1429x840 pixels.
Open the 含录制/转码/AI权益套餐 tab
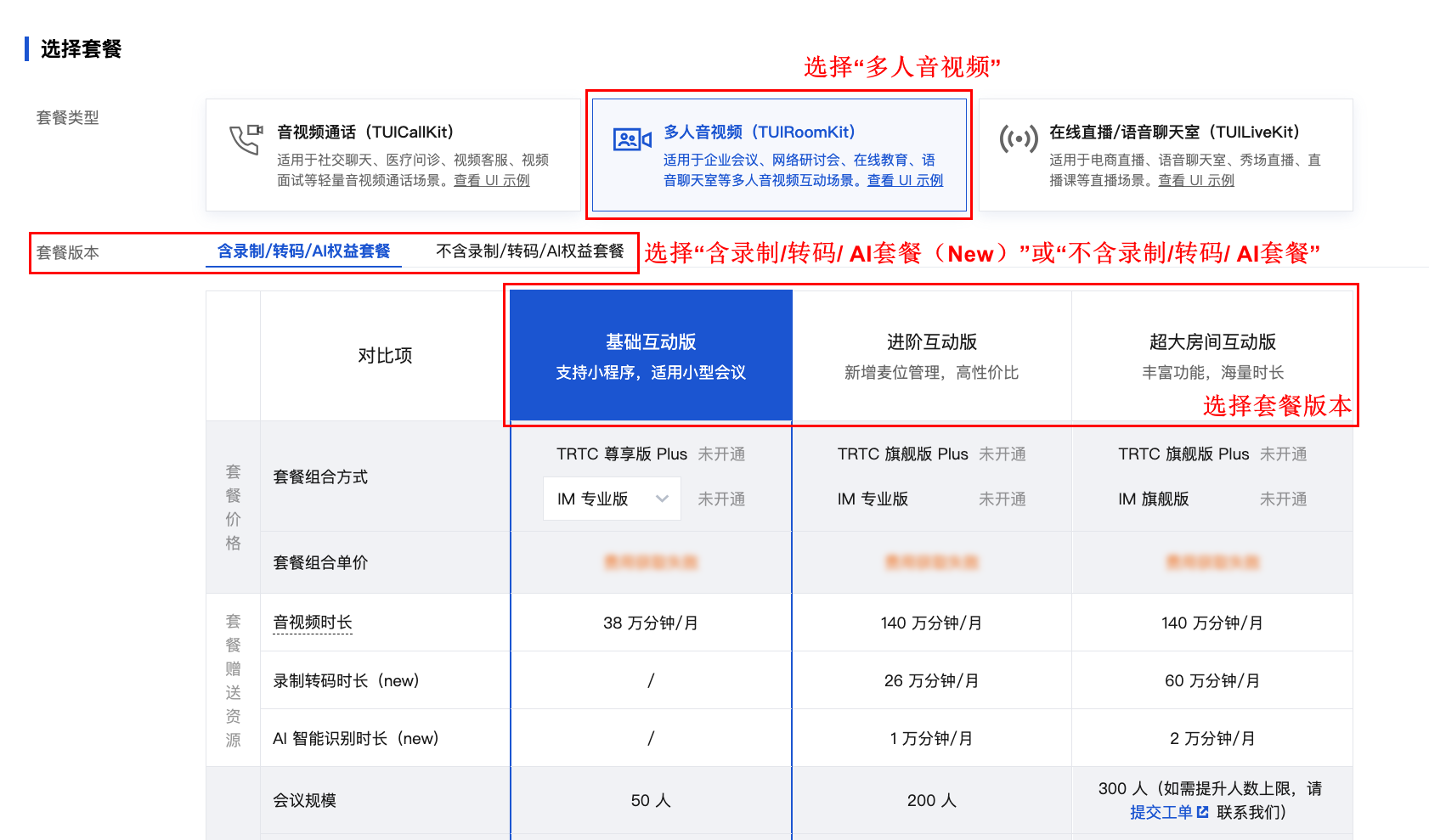303,251
